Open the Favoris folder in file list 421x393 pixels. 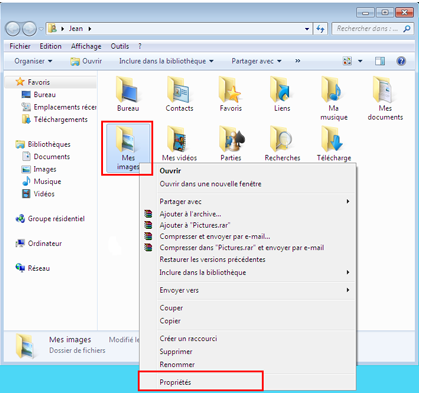(x=231, y=94)
